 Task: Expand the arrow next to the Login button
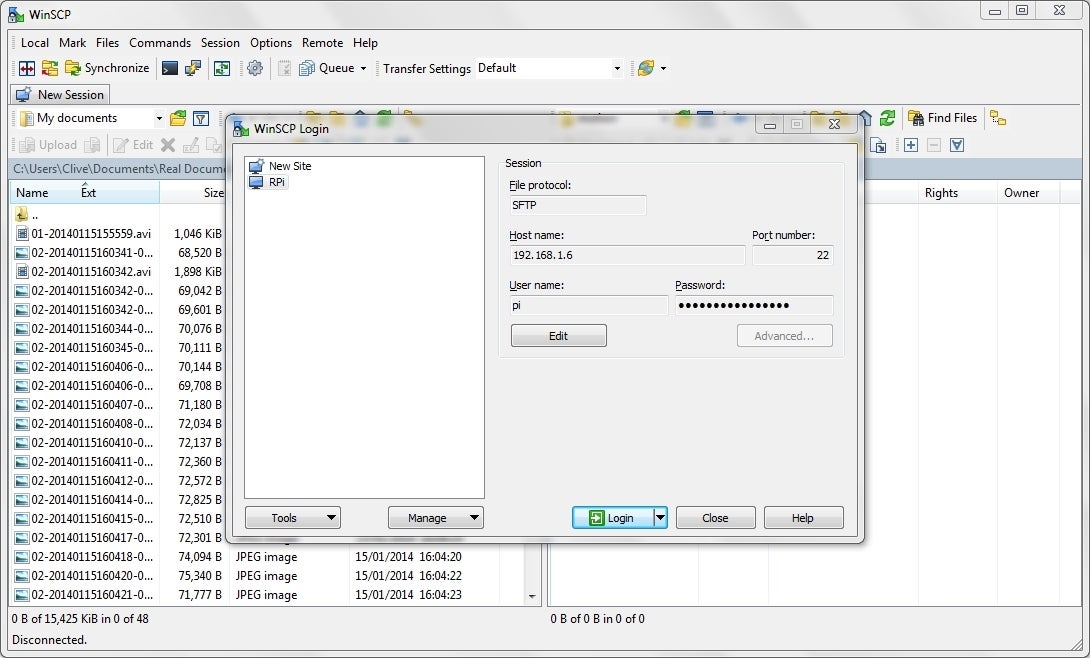(x=660, y=518)
